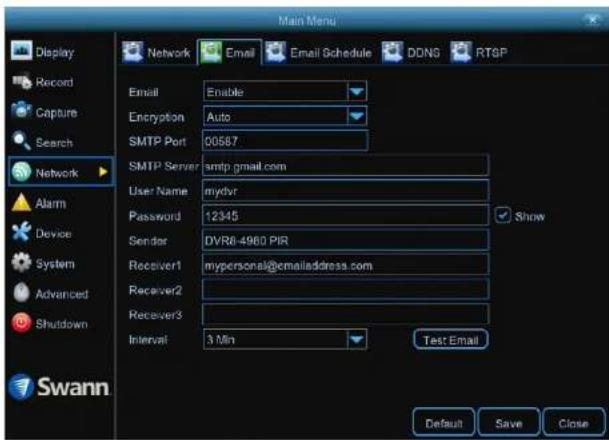The height and width of the screenshot is (440, 609).
Task: Click the green Email tab icon
Action: coord(211,52)
